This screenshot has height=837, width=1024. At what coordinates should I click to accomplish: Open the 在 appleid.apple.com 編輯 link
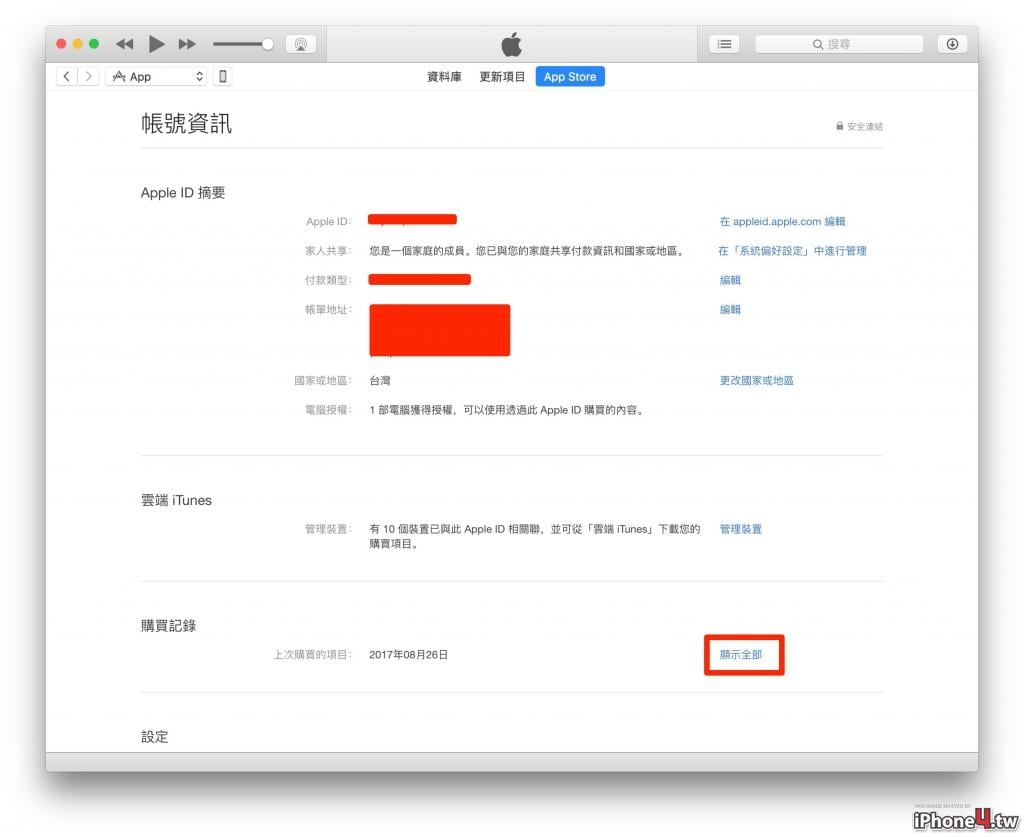click(782, 221)
